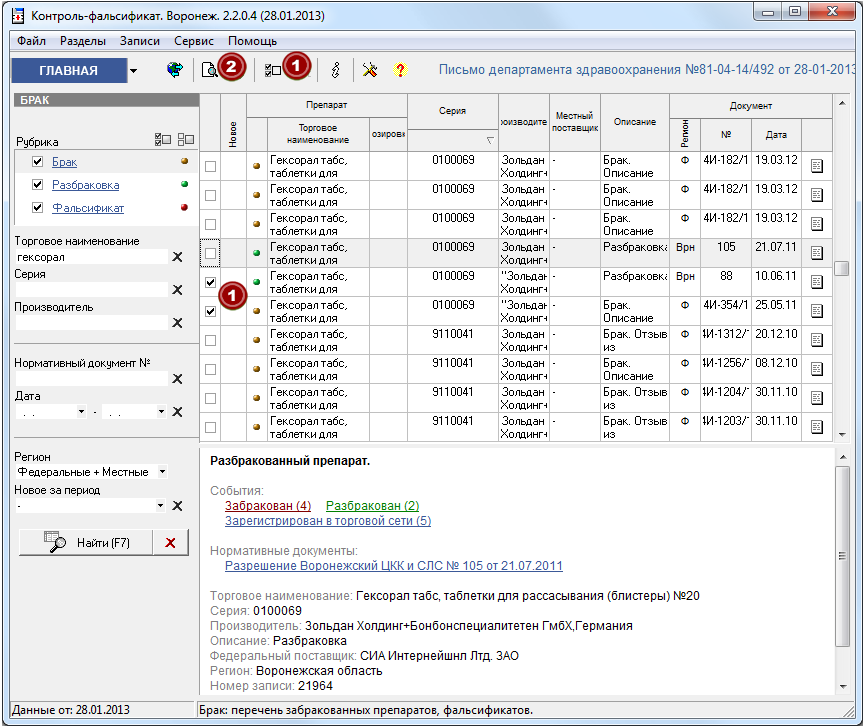Open document icon for row dated 08.12.10
The width and height of the screenshot is (864, 726).
click(817, 369)
